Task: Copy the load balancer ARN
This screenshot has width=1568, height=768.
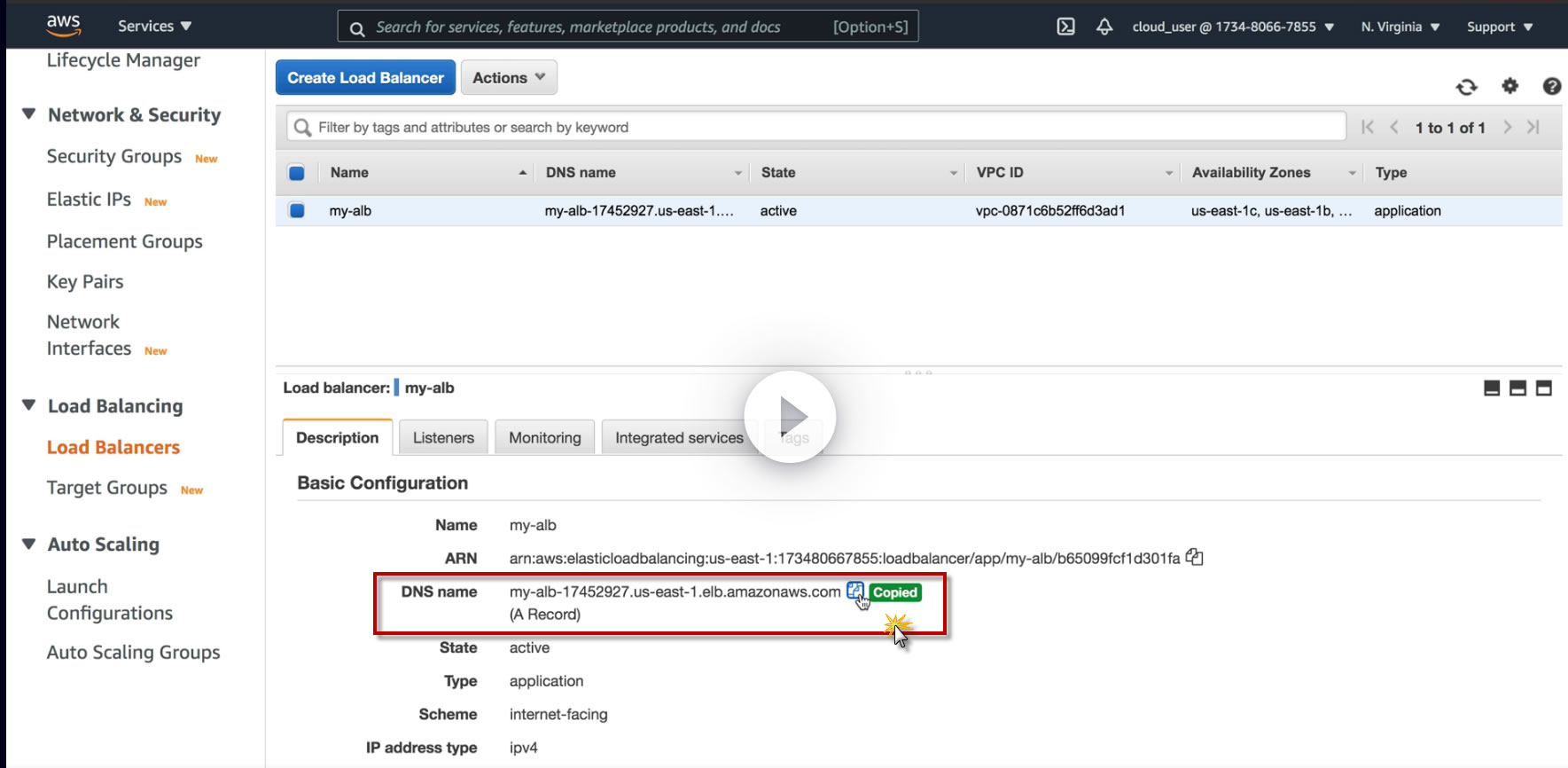Action: 1195,558
